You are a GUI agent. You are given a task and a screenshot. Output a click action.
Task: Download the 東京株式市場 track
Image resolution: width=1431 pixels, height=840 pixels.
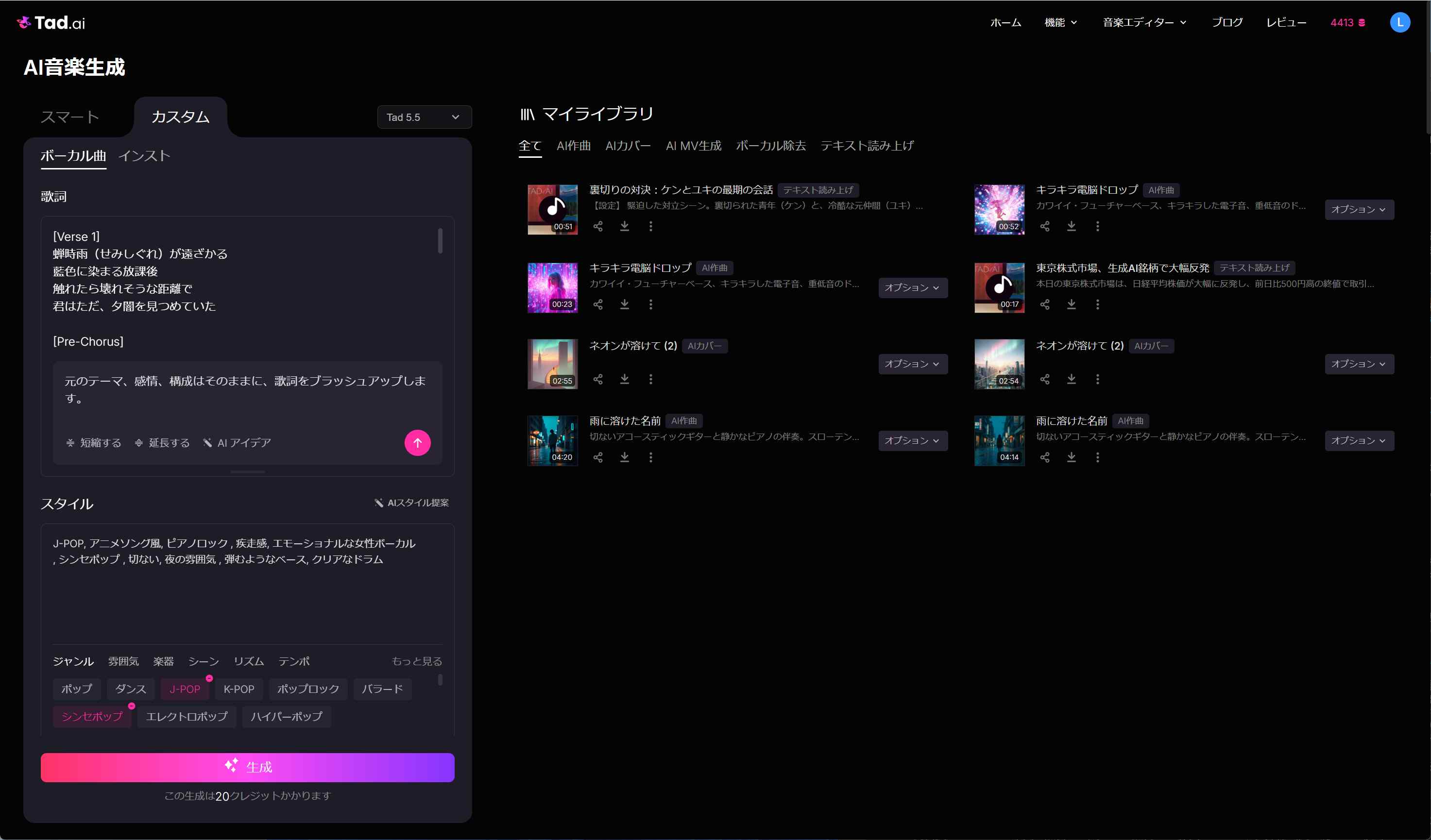1071,305
